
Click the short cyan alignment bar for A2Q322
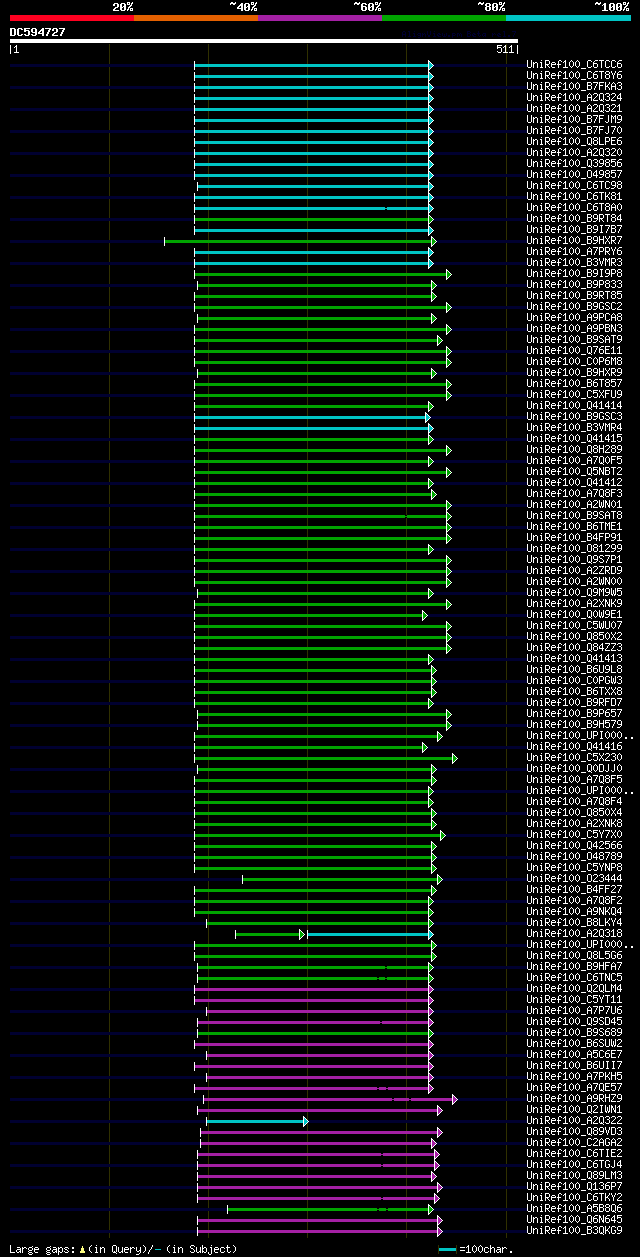256,1121
